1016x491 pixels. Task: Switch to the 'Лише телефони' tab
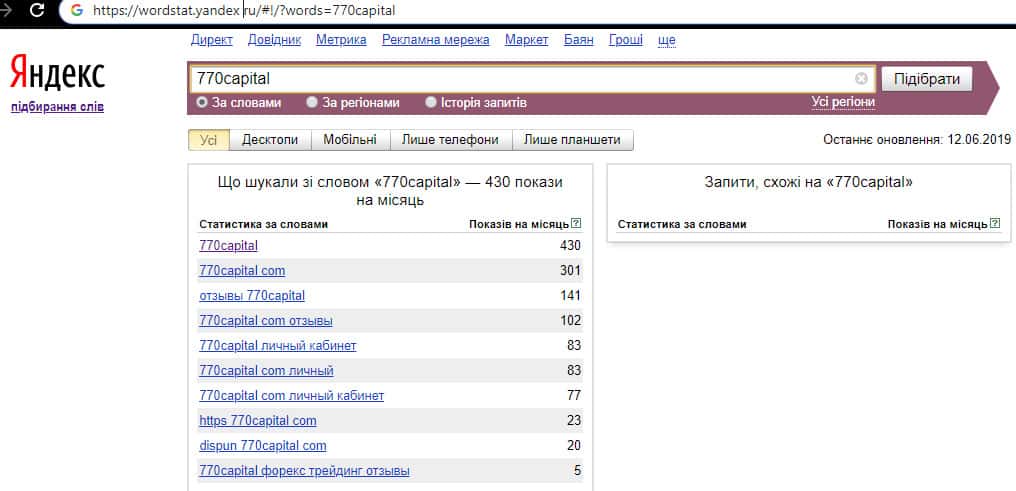click(x=451, y=140)
